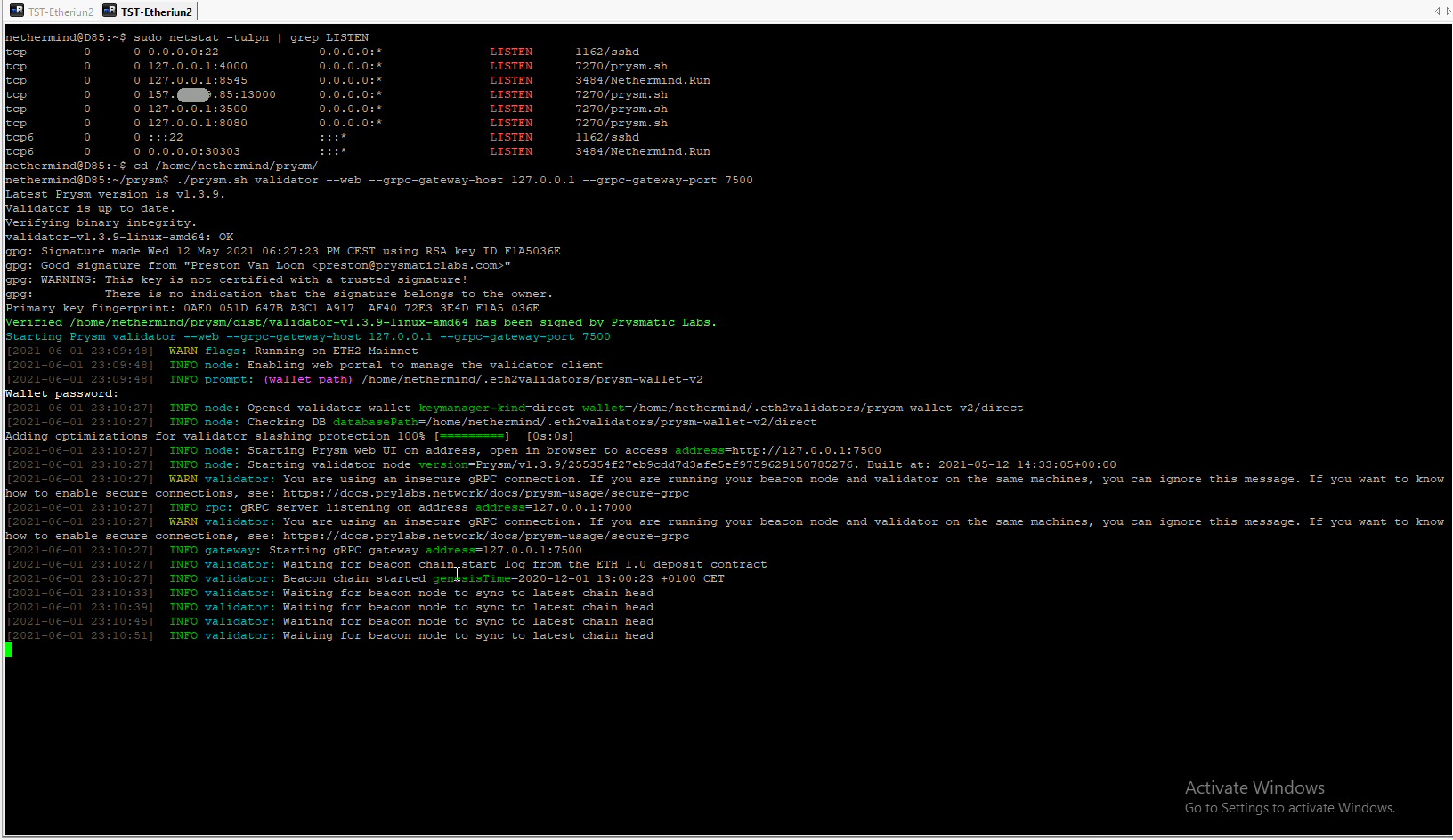Select the address 127.0.0.1:3500

coord(198,109)
